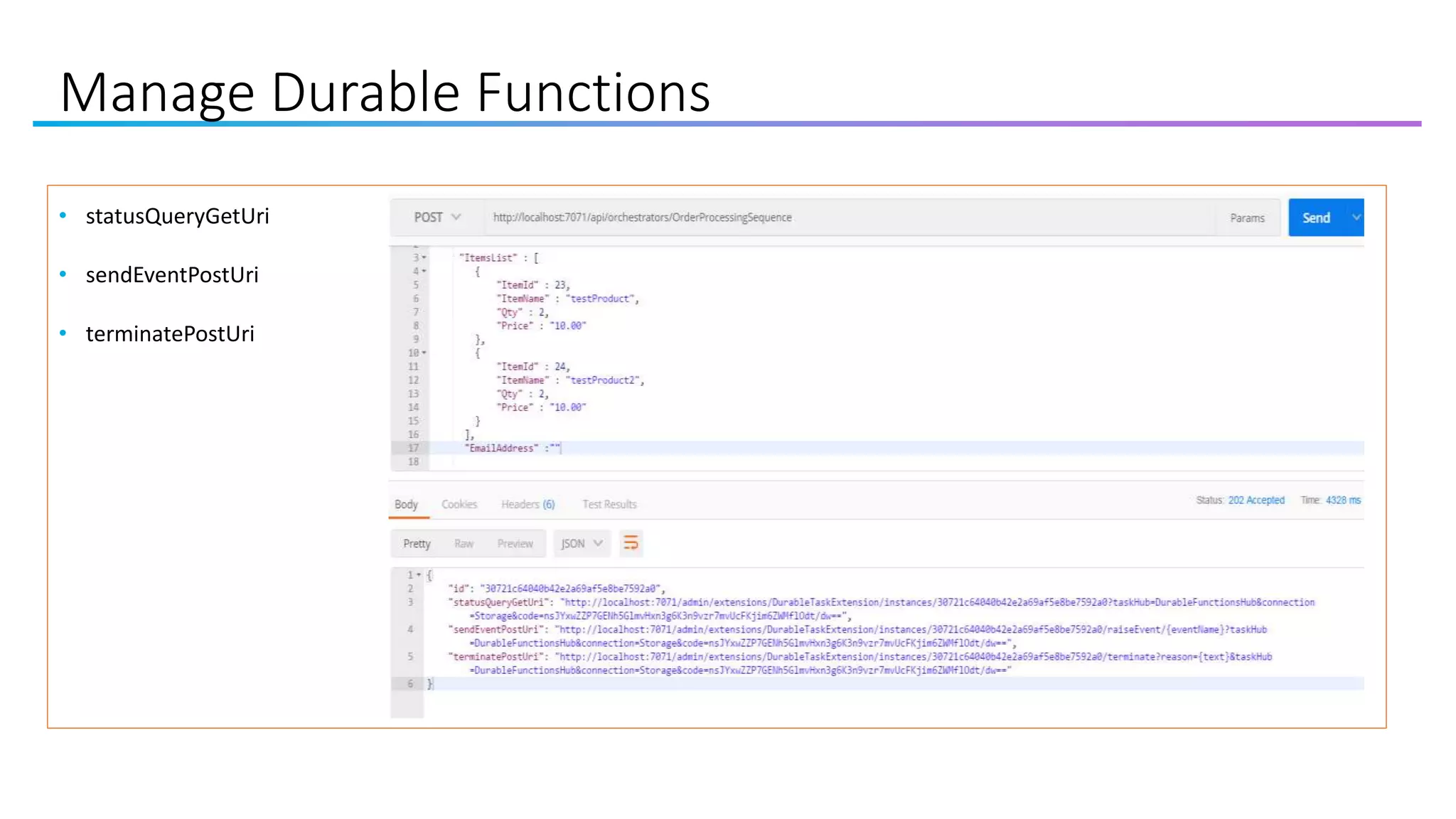
Task: Select the Raw view mode
Action: tap(464, 544)
